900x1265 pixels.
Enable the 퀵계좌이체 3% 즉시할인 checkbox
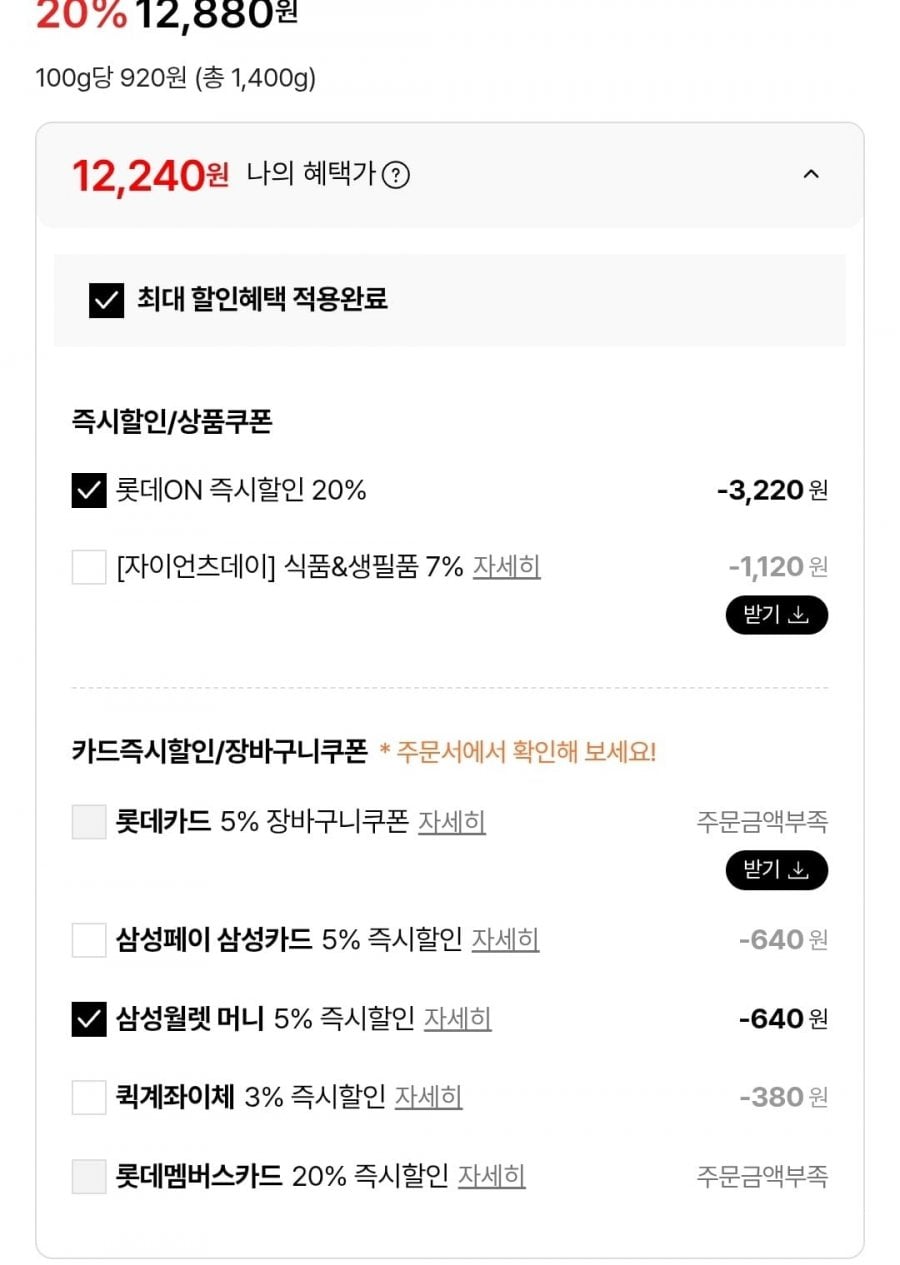click(89, 1097)
